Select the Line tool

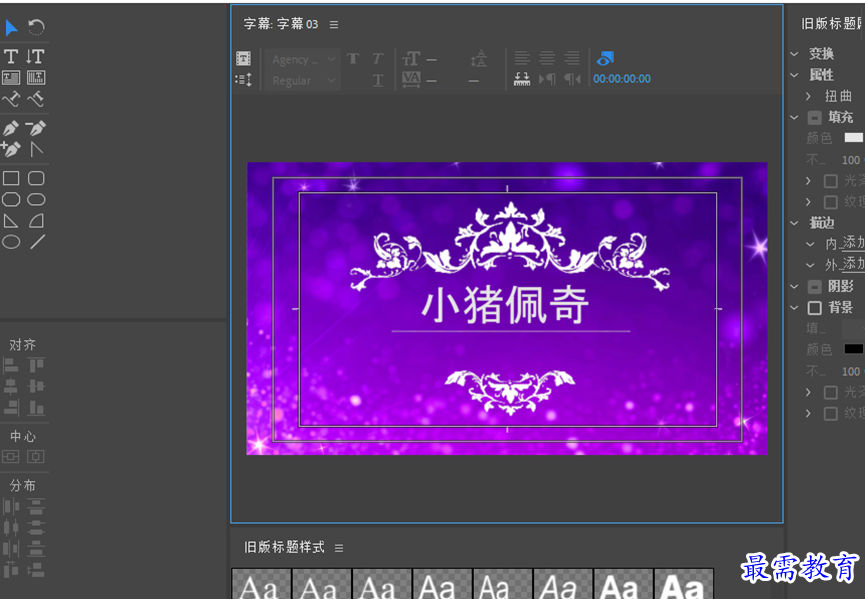(38, 242)
